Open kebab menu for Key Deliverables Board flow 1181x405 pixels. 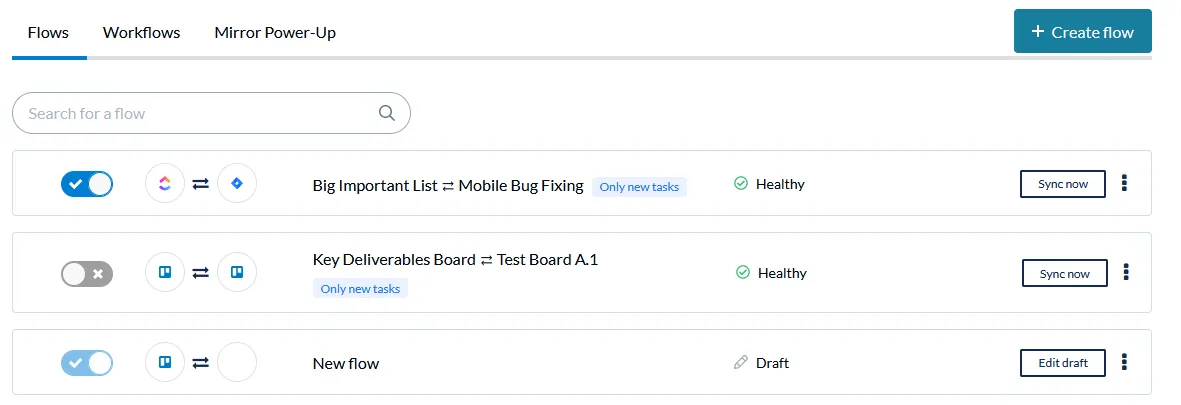pyautogui.click(x=1126, y=272)
